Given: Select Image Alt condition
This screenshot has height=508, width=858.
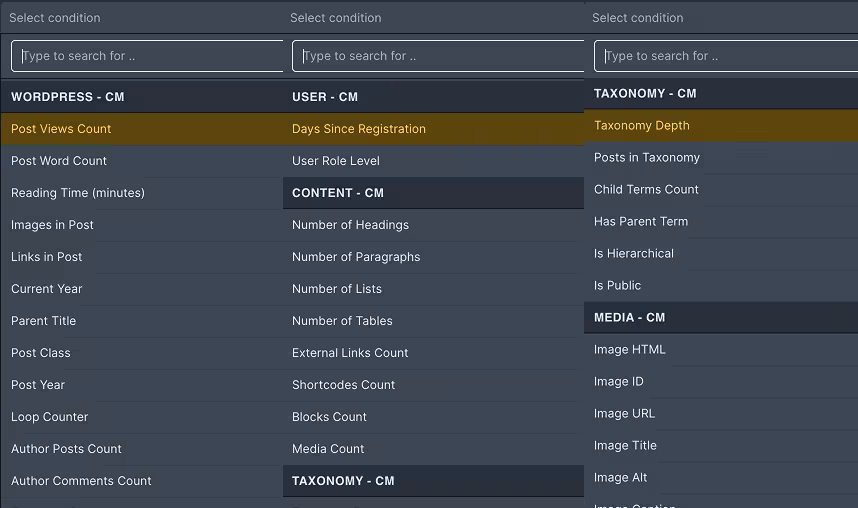Looking at the screenshot, I should click(721, 478).
